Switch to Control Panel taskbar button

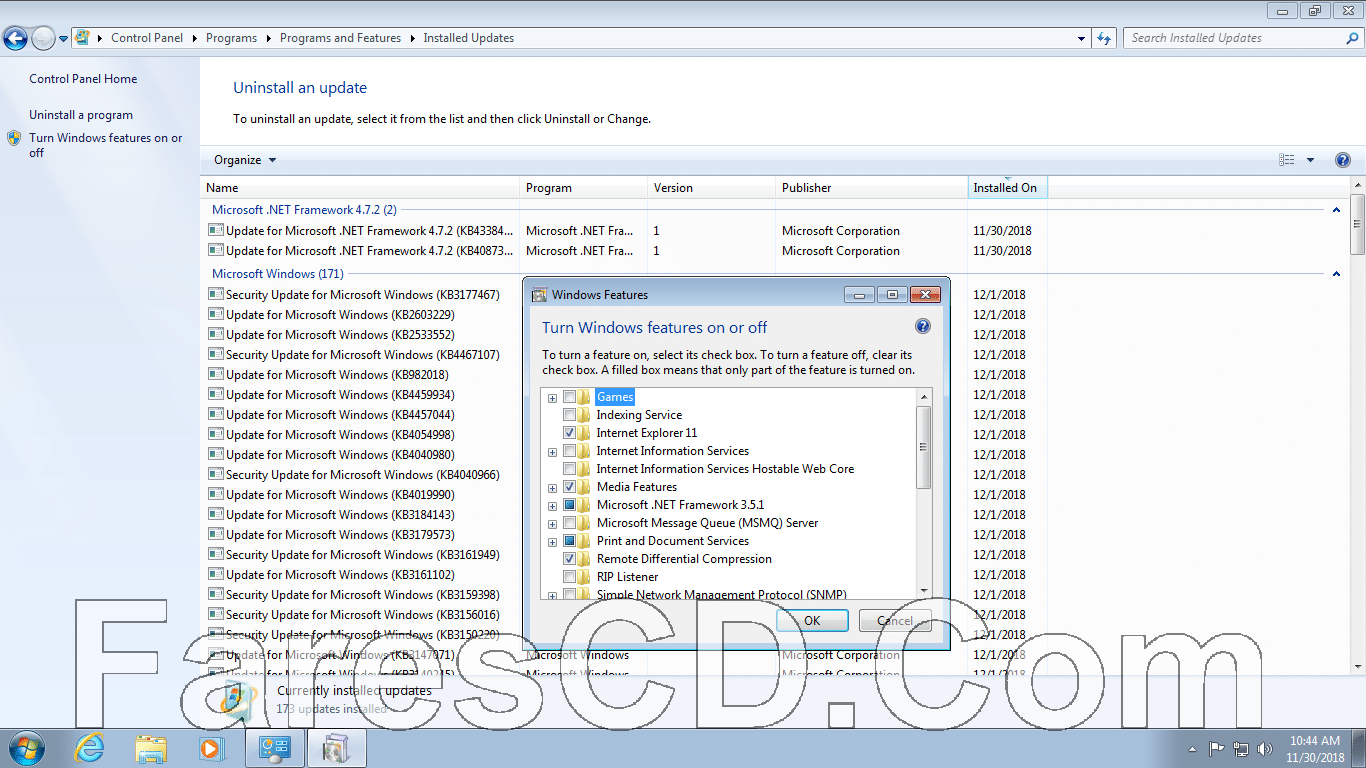(x=275, y=747)
